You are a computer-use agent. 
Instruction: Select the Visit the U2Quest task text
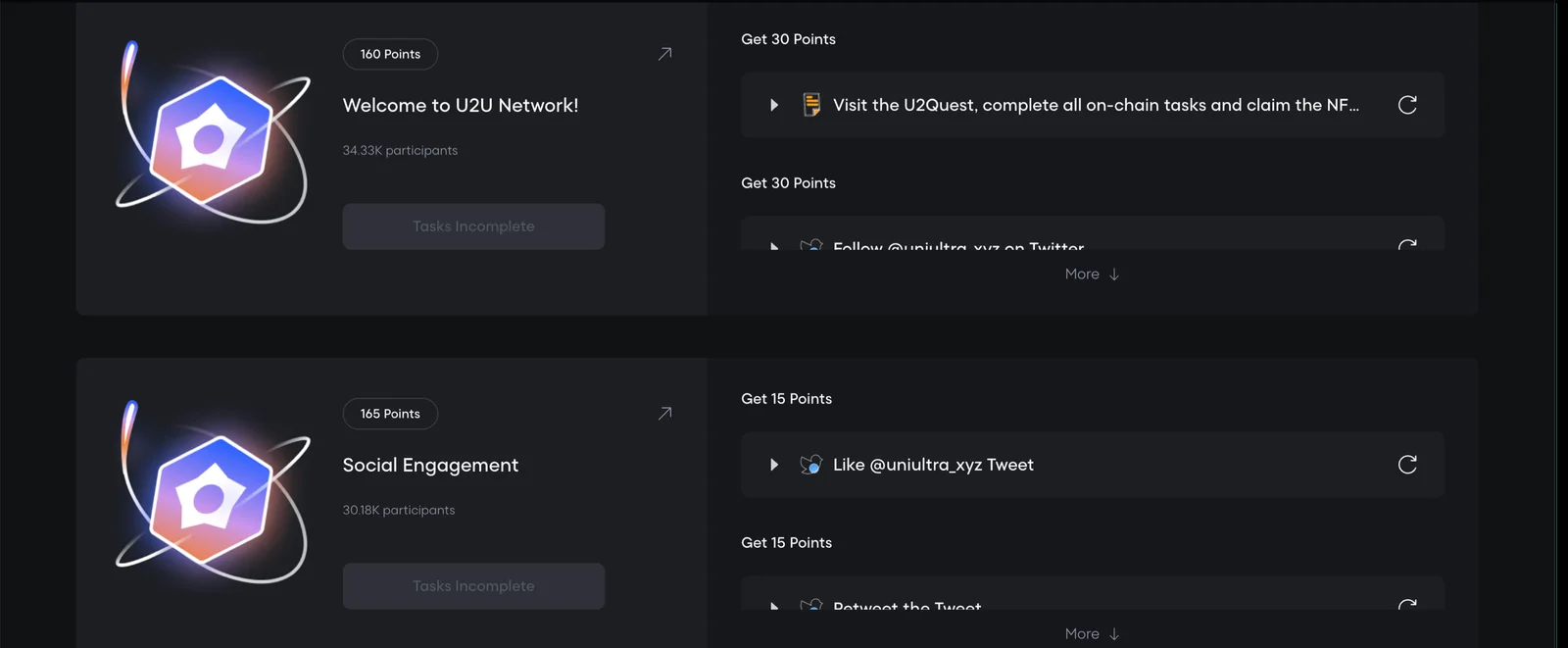1096,105
